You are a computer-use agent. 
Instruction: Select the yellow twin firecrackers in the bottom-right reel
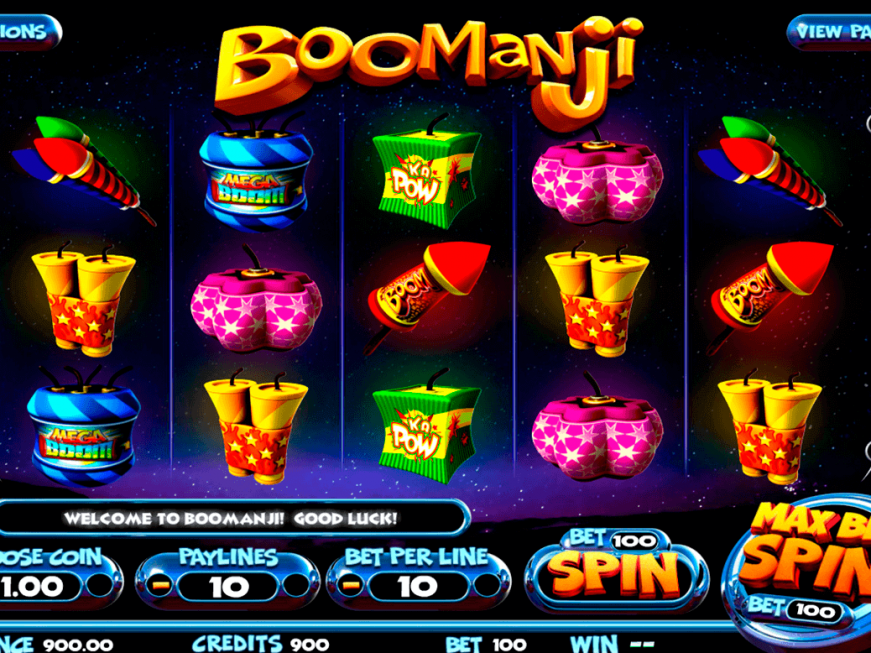769,426
